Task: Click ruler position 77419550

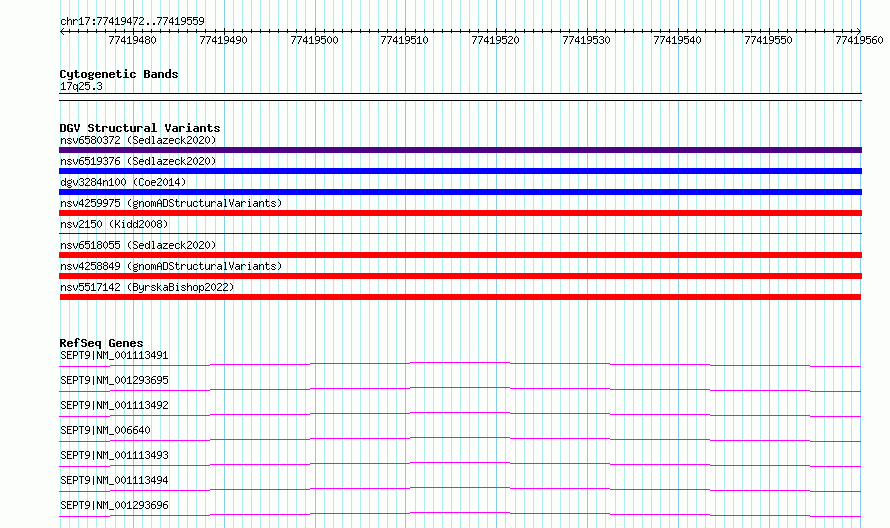Action: tap(768, 40)
